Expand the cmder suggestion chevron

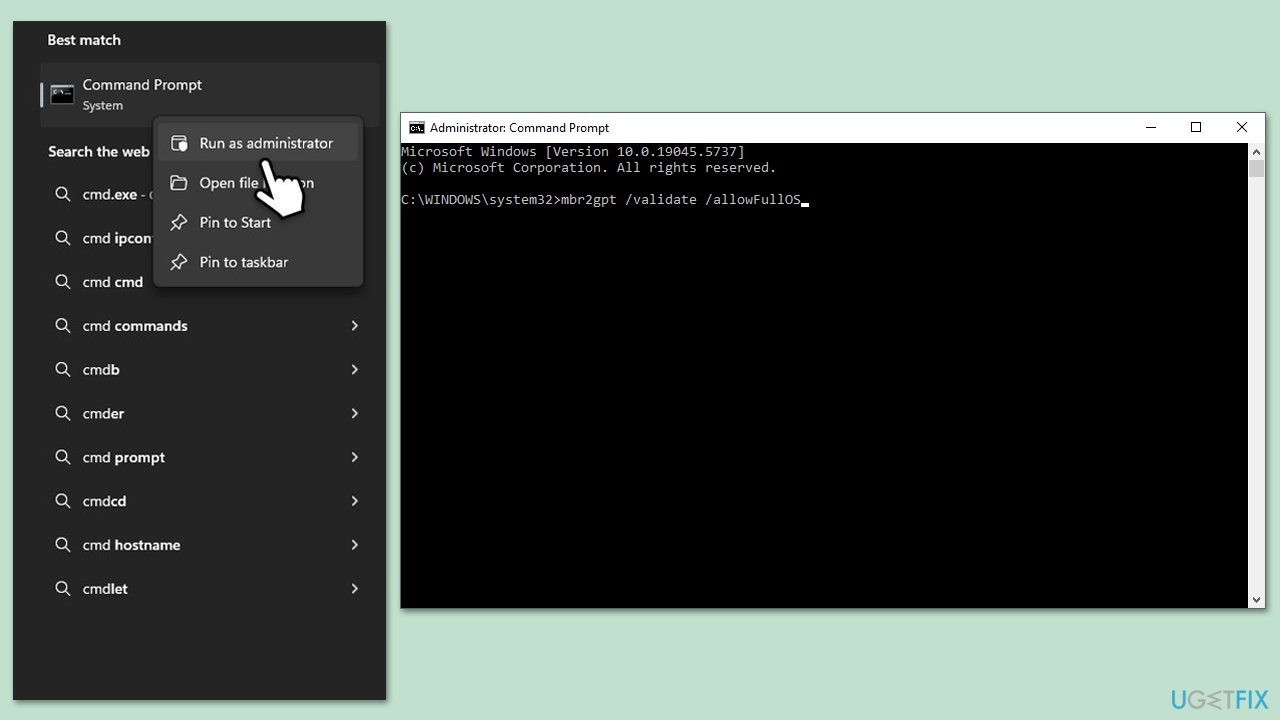(354, 414)
